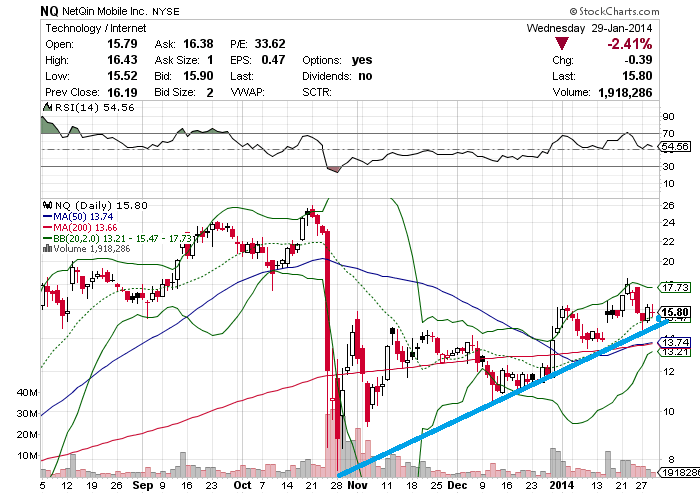Click the Last value 15.80 in header
The height and width of the screenshot is (494, 700).
click(x=638, y=76)
